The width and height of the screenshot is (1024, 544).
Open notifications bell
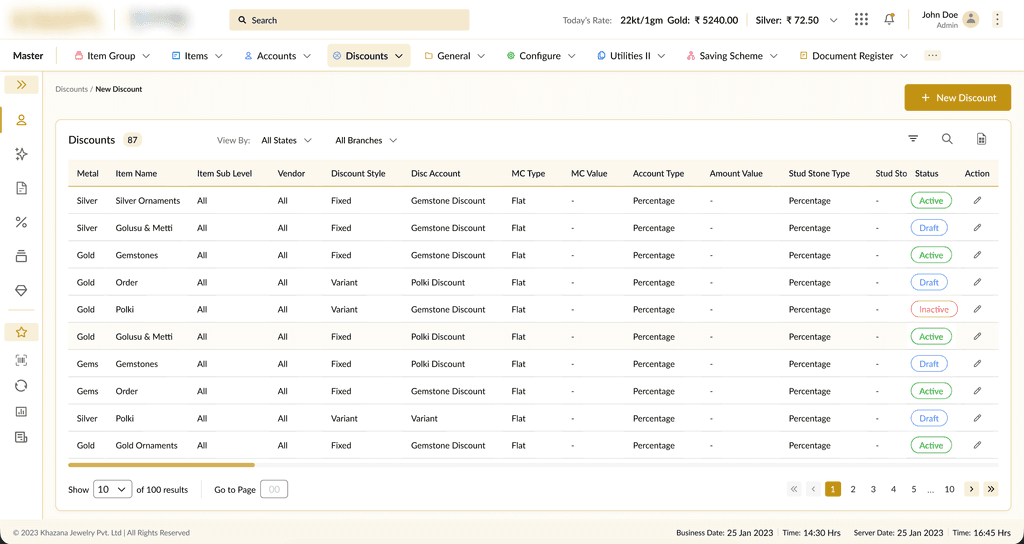[889, 20]
